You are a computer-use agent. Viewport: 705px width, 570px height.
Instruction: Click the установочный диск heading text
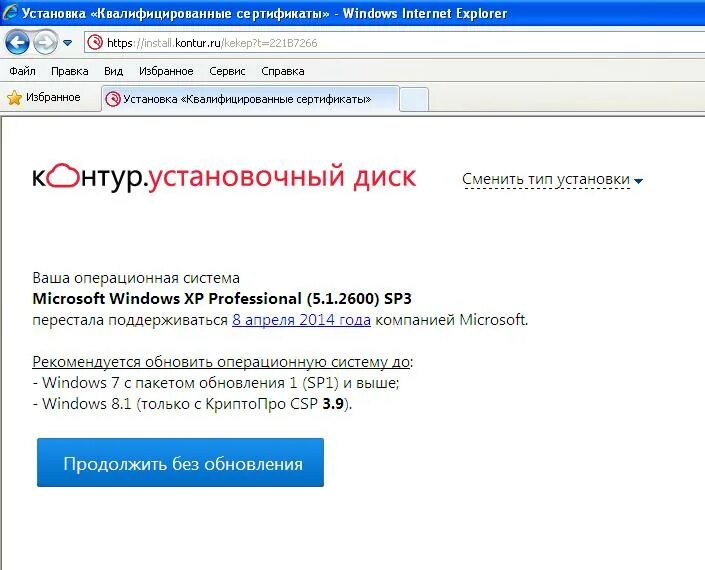tap(282, 177)
